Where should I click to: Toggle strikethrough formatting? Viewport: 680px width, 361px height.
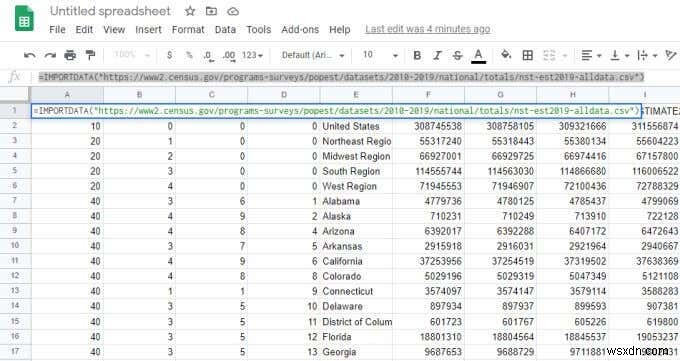(x=458, y=56)
